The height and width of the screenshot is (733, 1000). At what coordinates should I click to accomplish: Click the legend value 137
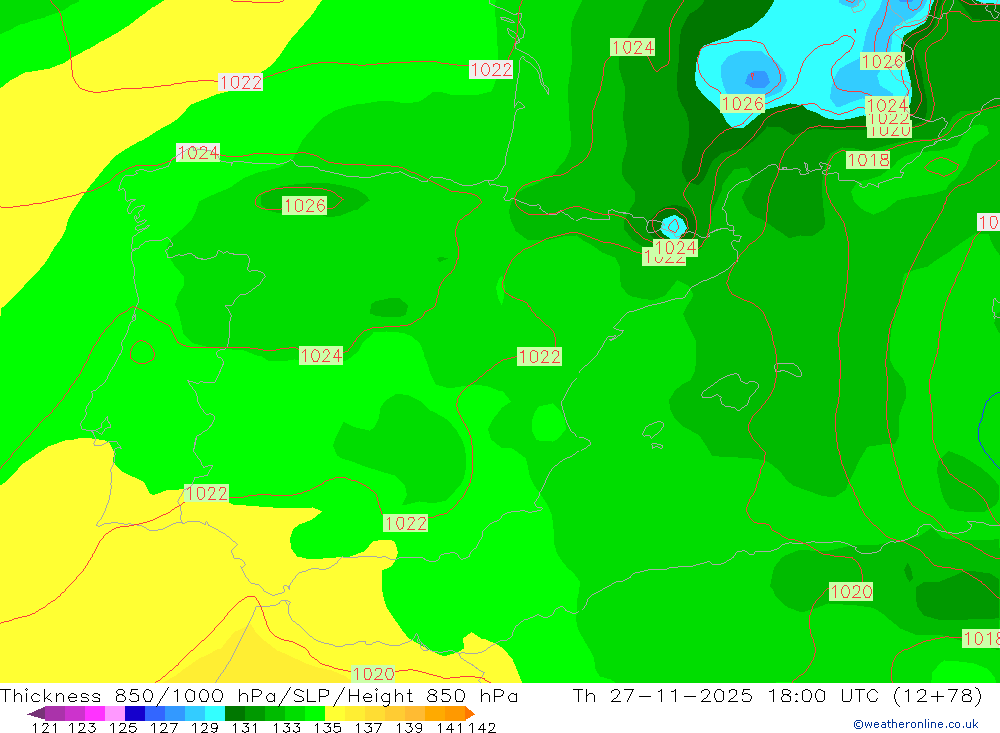[368, 727]
